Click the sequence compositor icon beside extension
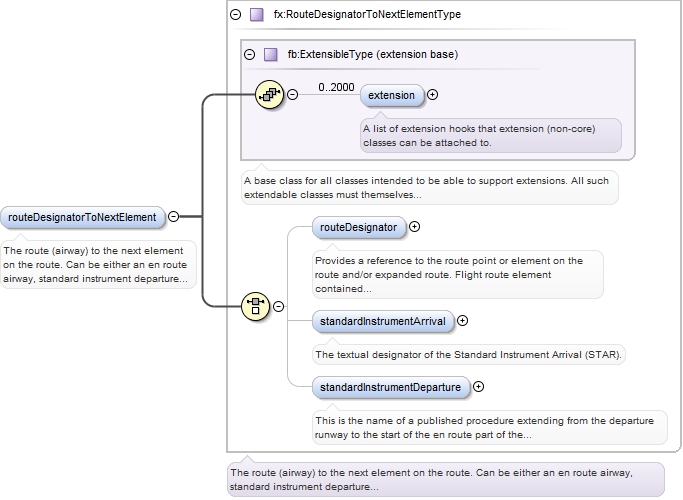This screenshot has height=500, width=683. coord(270,95)
